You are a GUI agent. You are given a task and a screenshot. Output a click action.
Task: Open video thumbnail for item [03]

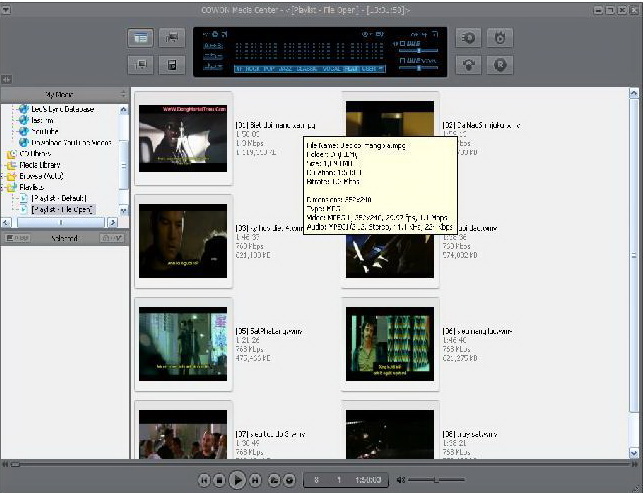[183, 241]
